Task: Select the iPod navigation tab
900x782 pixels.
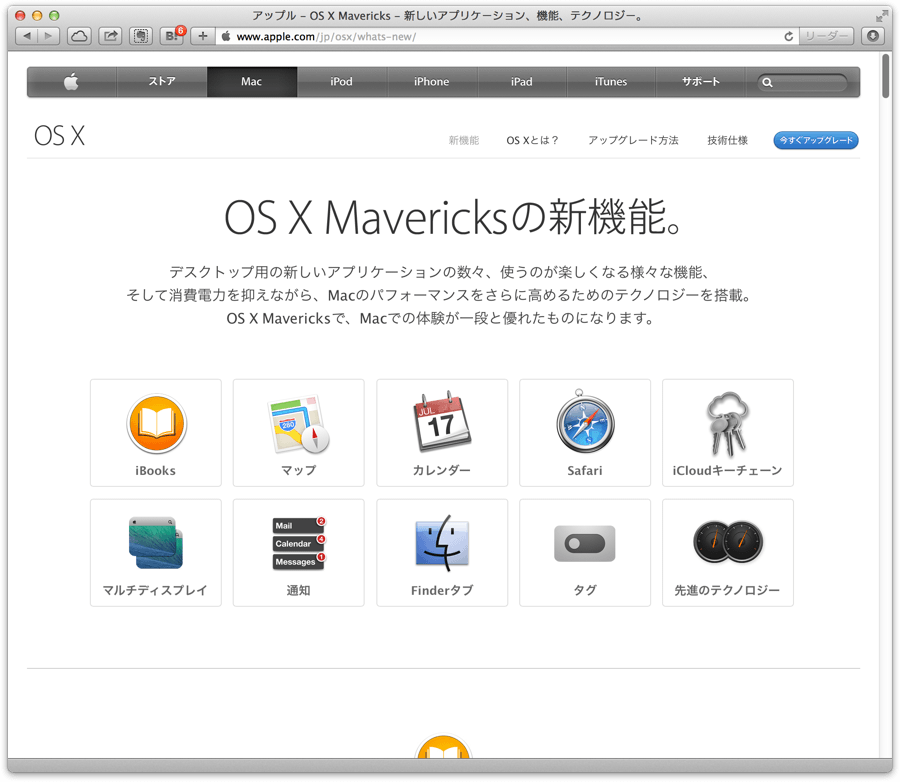Action: click(342, 82)
